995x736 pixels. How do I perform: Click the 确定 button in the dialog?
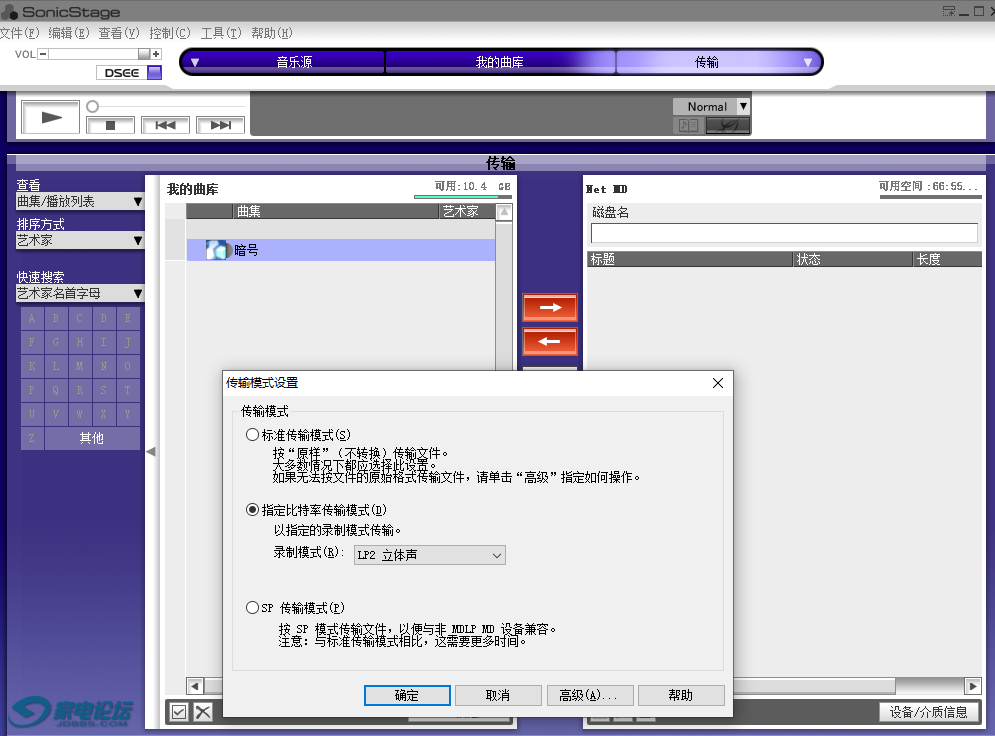click(x=406, y=695)
